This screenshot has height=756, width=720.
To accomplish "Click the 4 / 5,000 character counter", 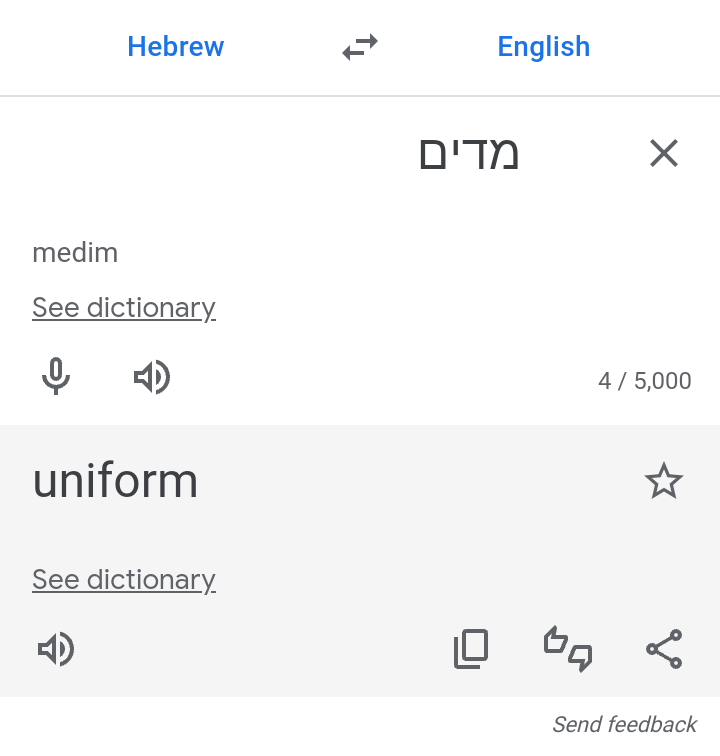I will tap(644, 381).
